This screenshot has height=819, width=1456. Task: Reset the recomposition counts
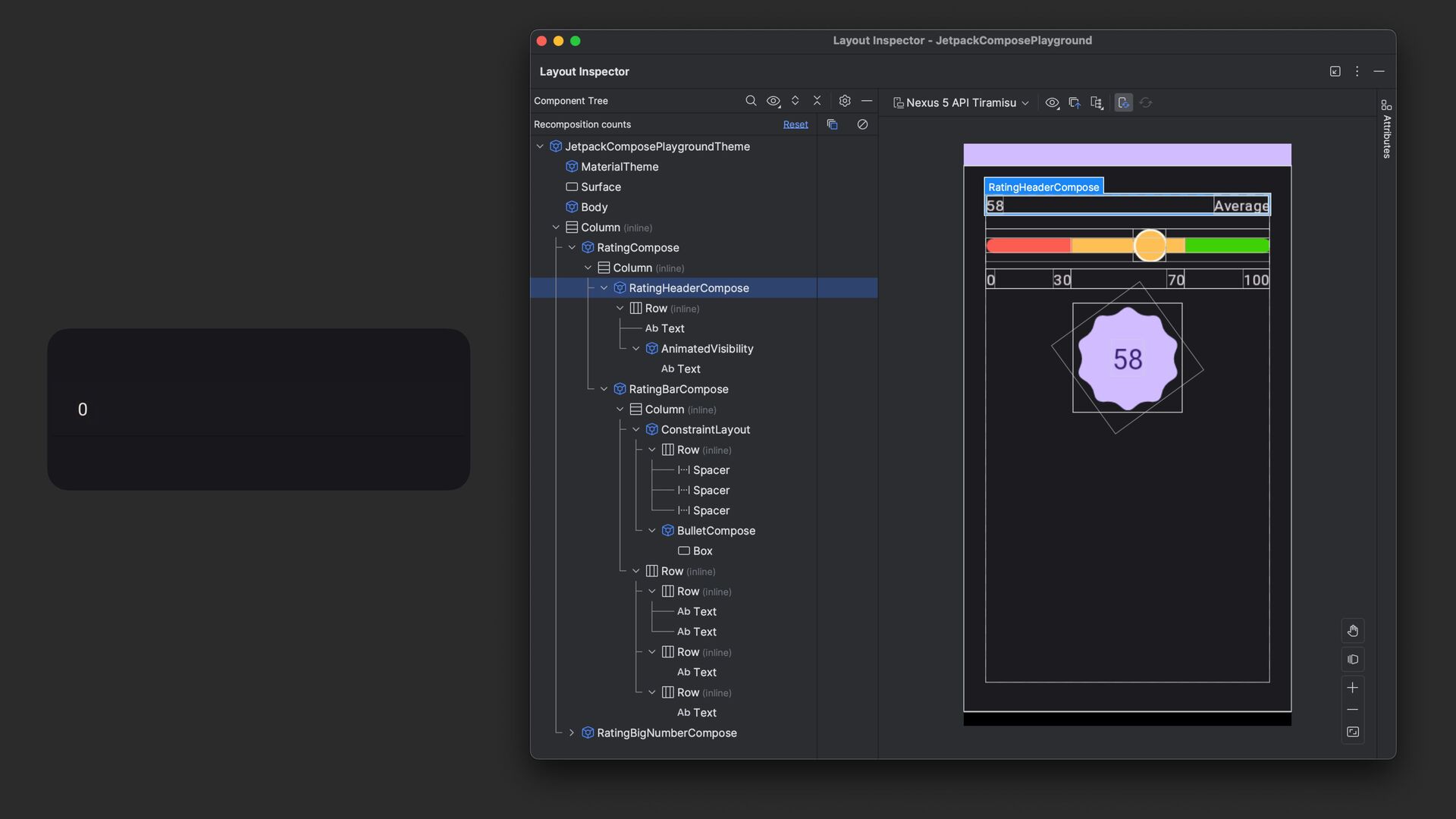(795, 124)
